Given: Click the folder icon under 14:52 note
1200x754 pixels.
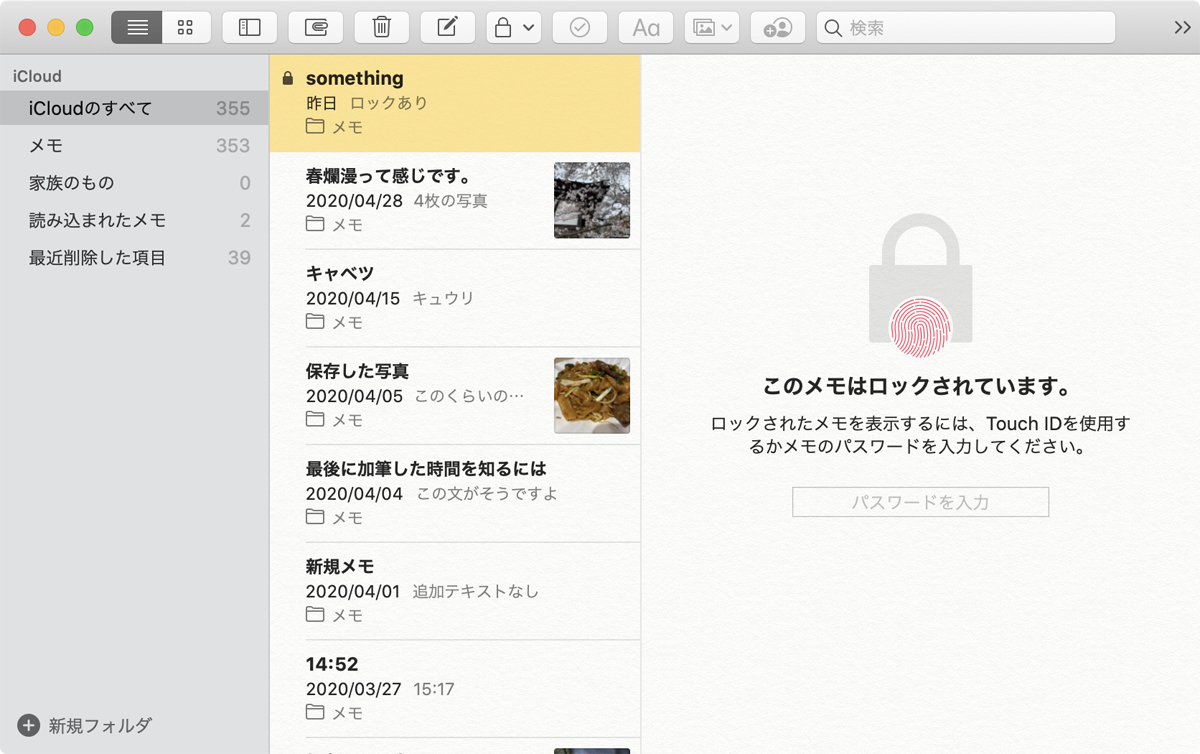Looking at the screenshot, I should [316, 713].
